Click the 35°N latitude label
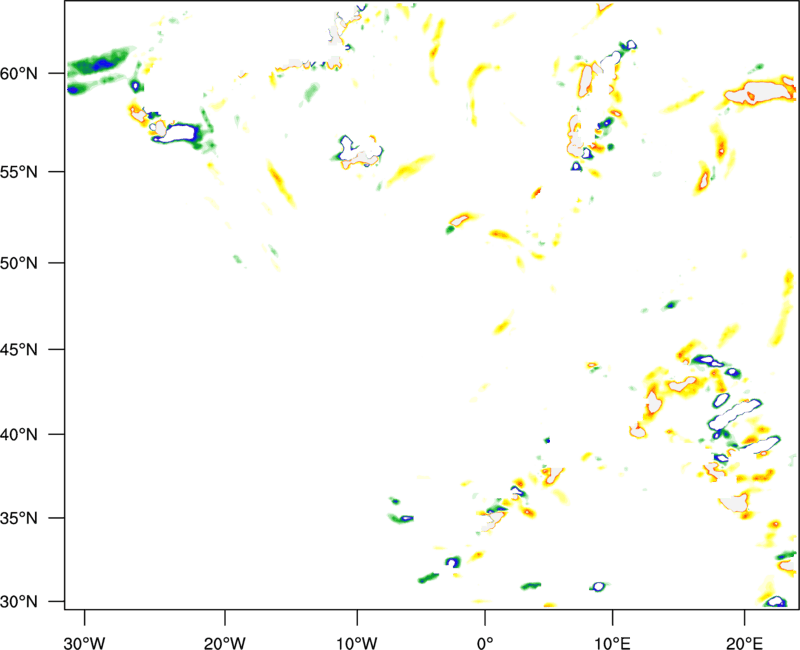800x650 pixels. point(19,518)
